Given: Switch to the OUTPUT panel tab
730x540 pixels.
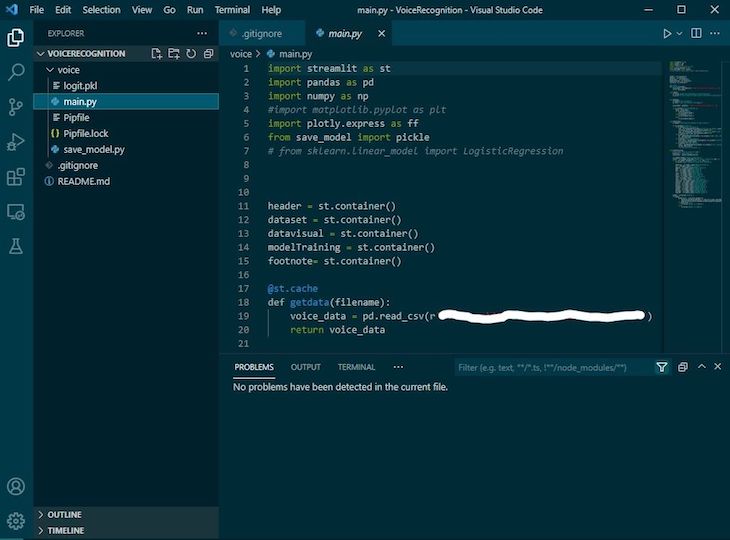Looking at the screenshot, I should 305,367.
